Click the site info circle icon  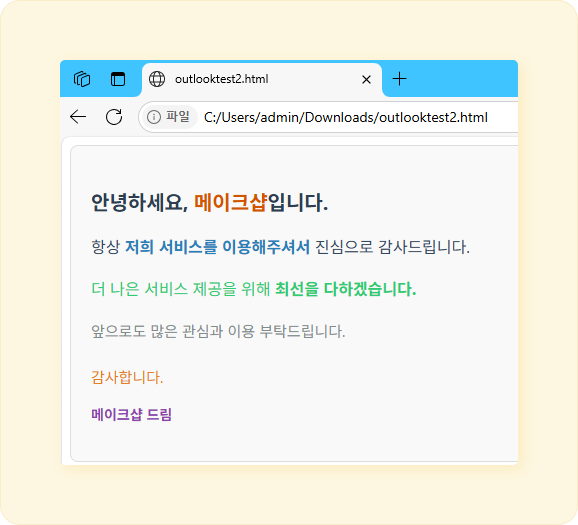tap(154, 117)
